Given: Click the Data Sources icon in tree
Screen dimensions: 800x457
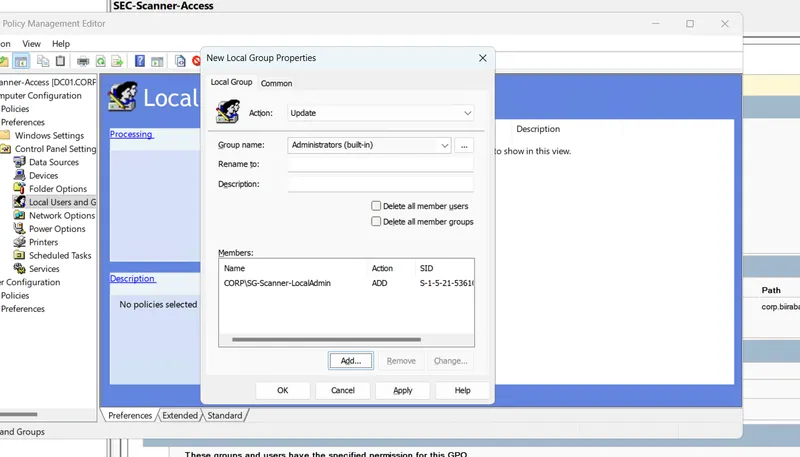Looking at the screenshot, I should click(x=19, y=162).
